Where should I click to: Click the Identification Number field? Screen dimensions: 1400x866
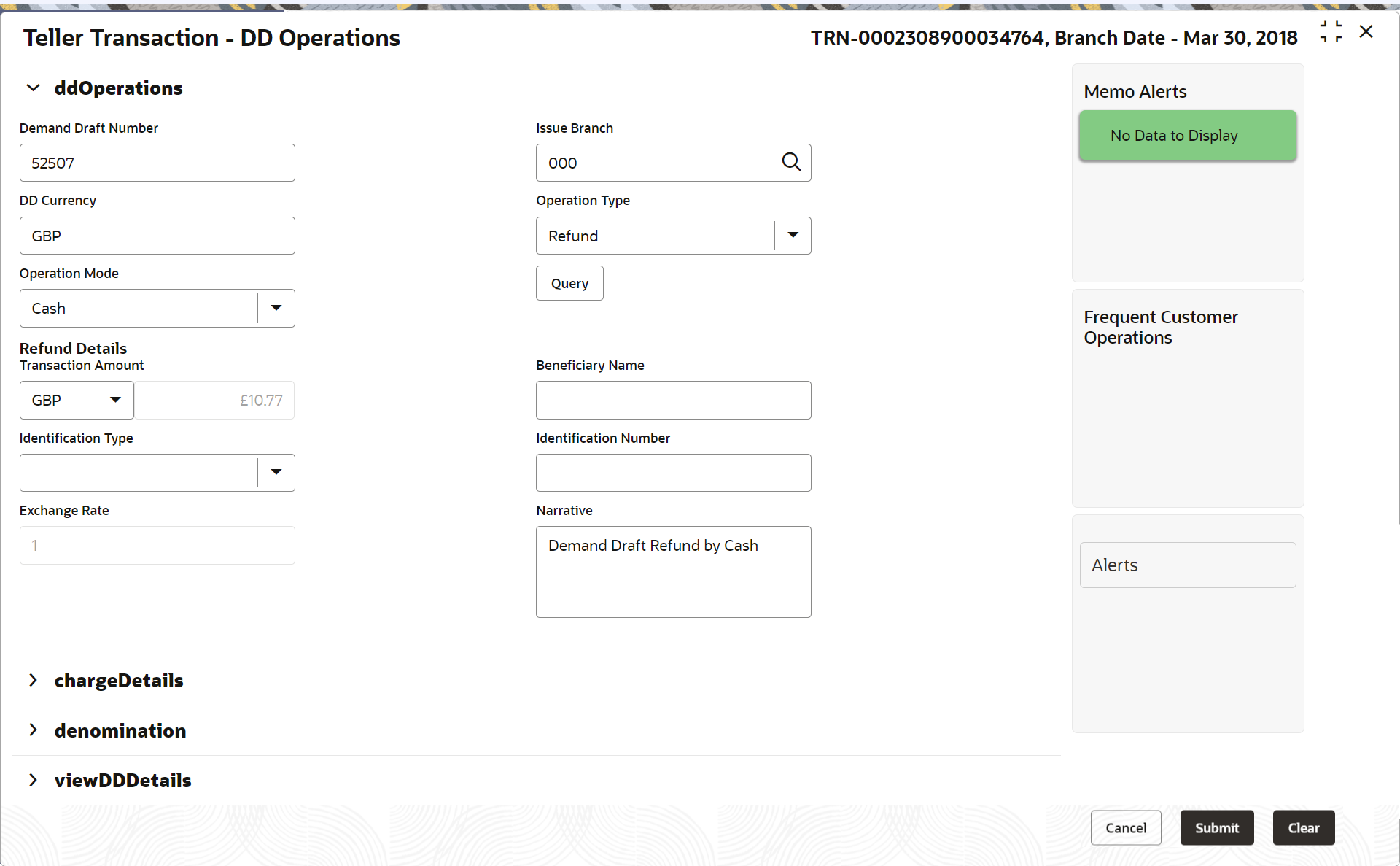pos(673,473)
